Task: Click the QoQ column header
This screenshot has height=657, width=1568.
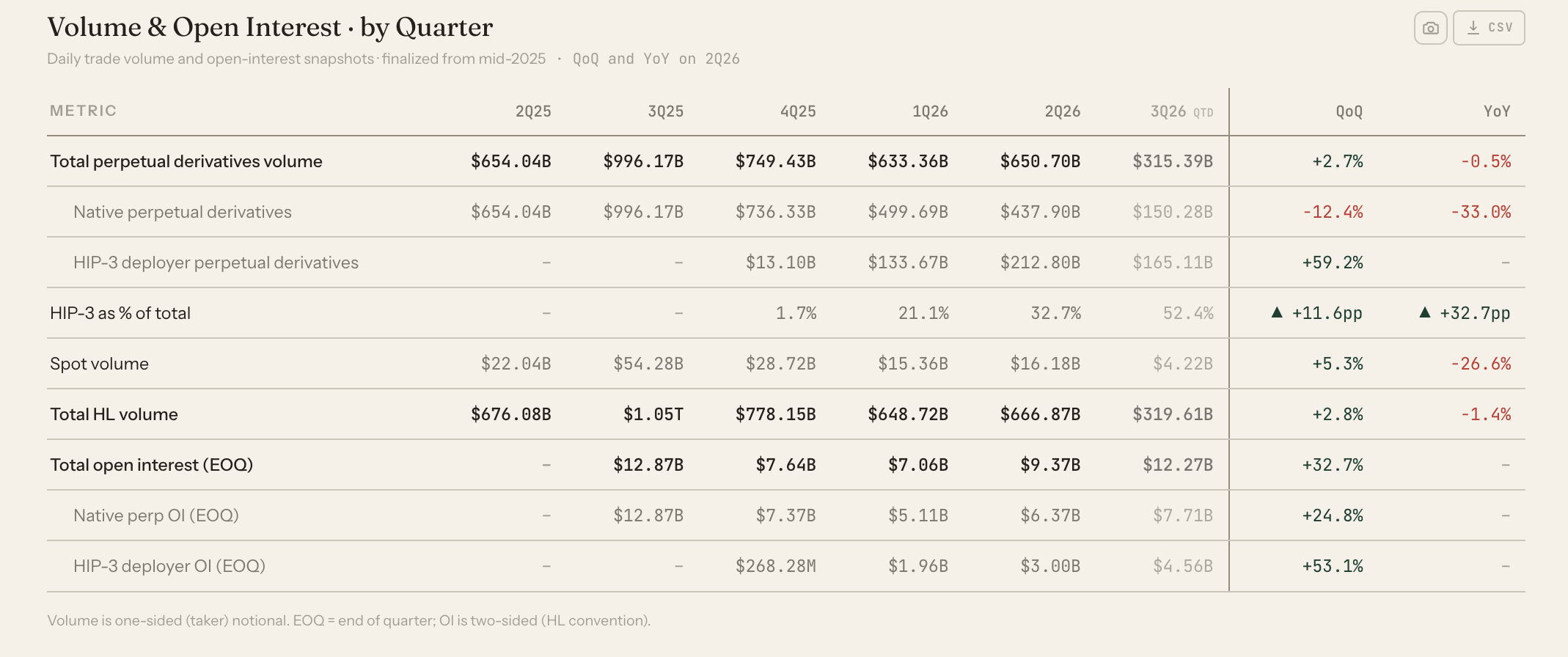Action: 1349,111
